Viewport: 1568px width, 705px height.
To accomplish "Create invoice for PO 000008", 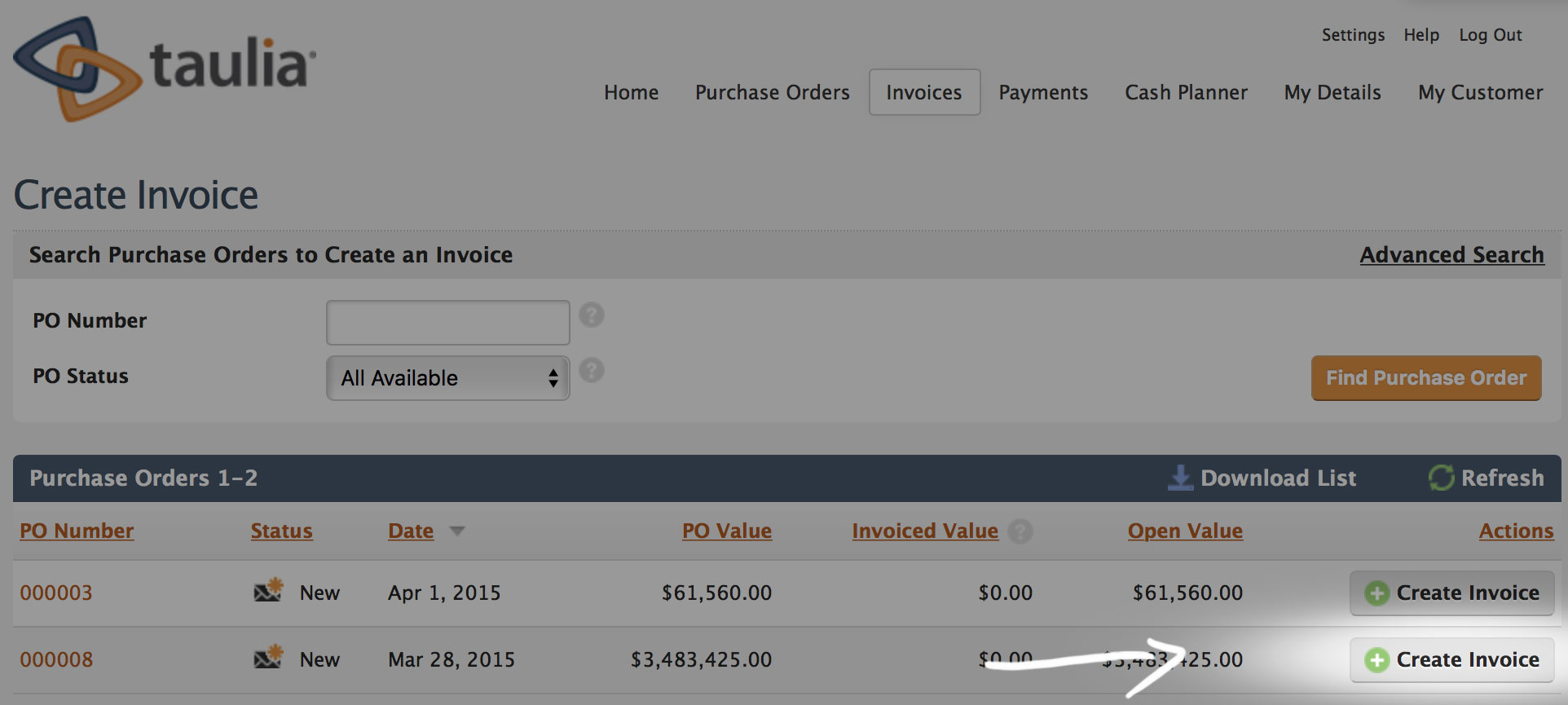I will coord(1452,660).
